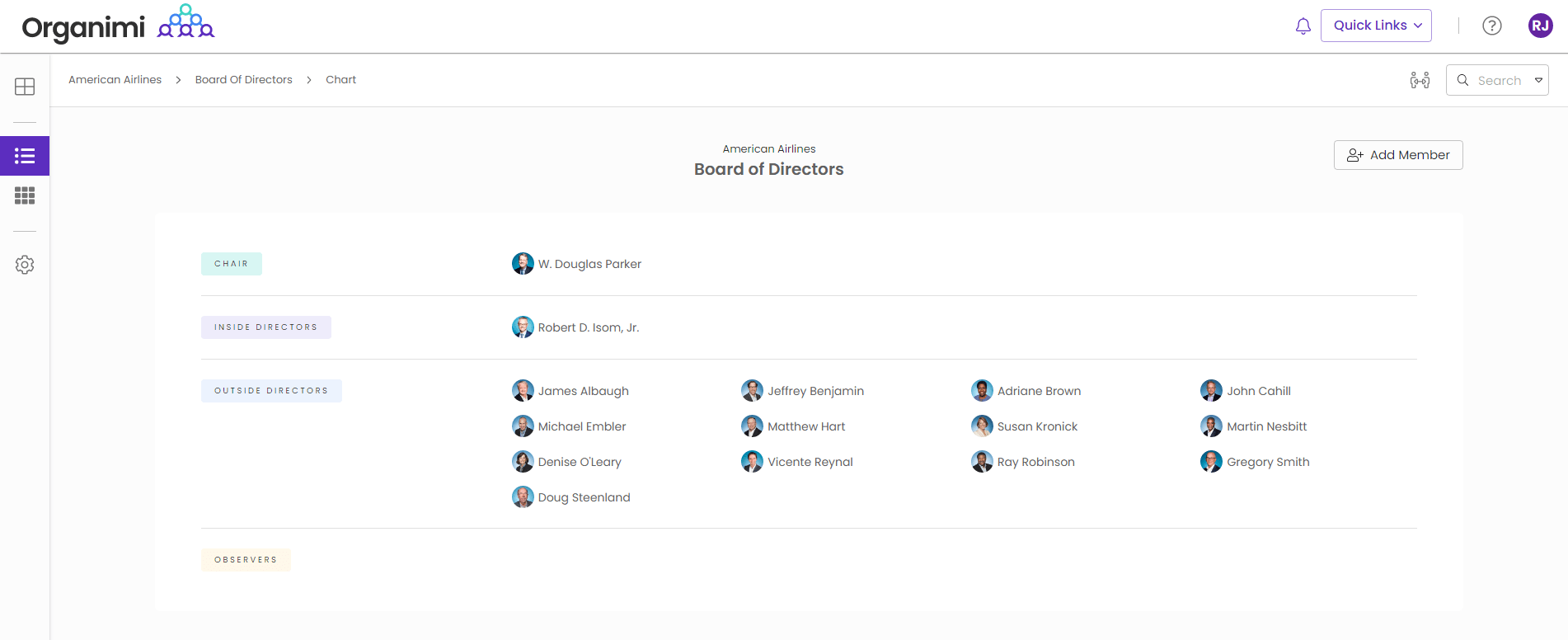
Task: Go to American Airlines breadcrumb
Action: (115, 80)
